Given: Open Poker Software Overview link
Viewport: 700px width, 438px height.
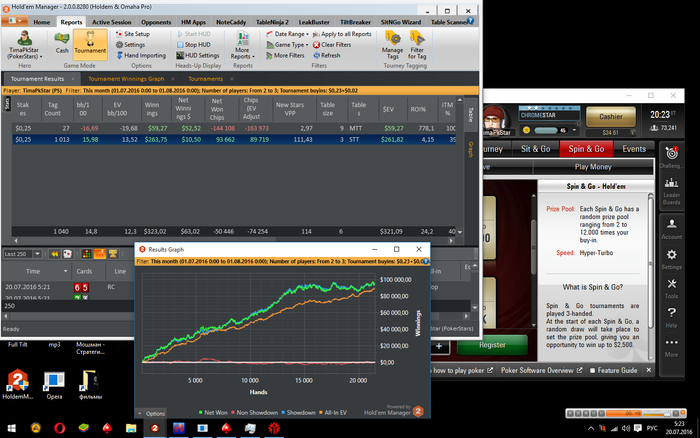Looking at the screenshot, I should click(542, 370).
